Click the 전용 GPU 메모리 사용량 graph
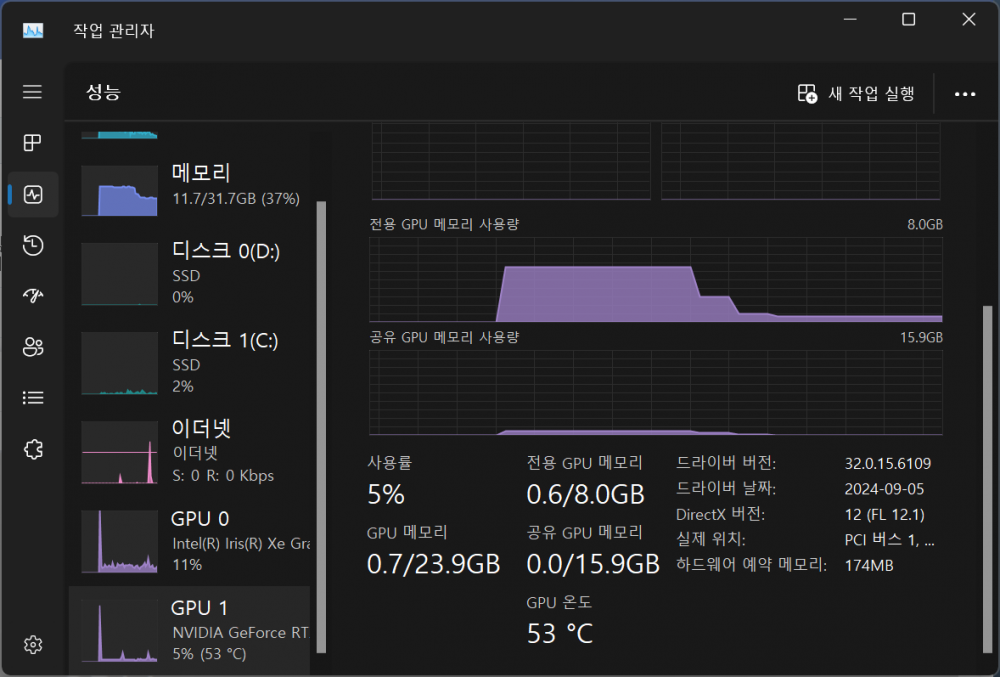The image size is (1000, 677). 656,277
